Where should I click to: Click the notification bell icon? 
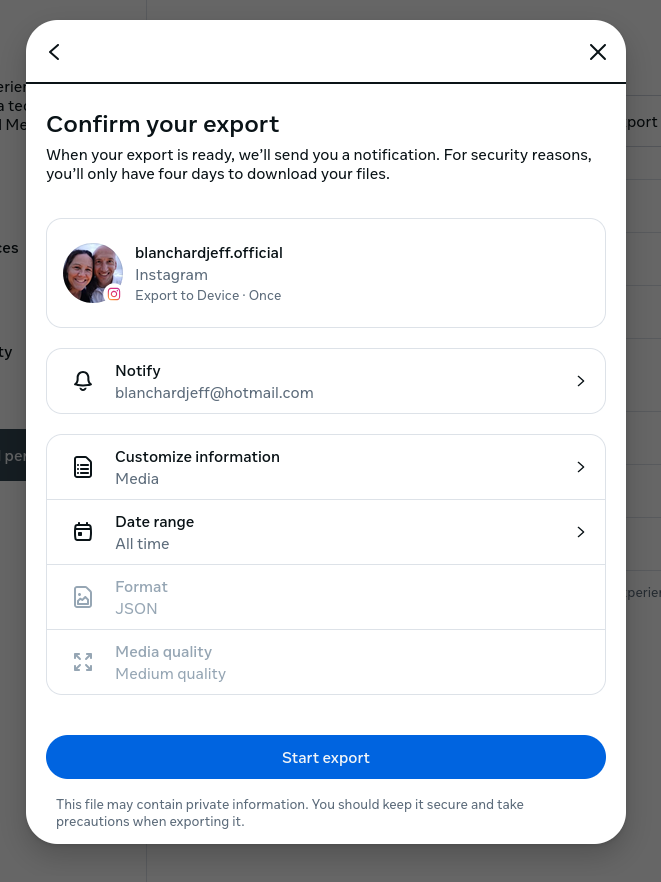pos(83,381)
